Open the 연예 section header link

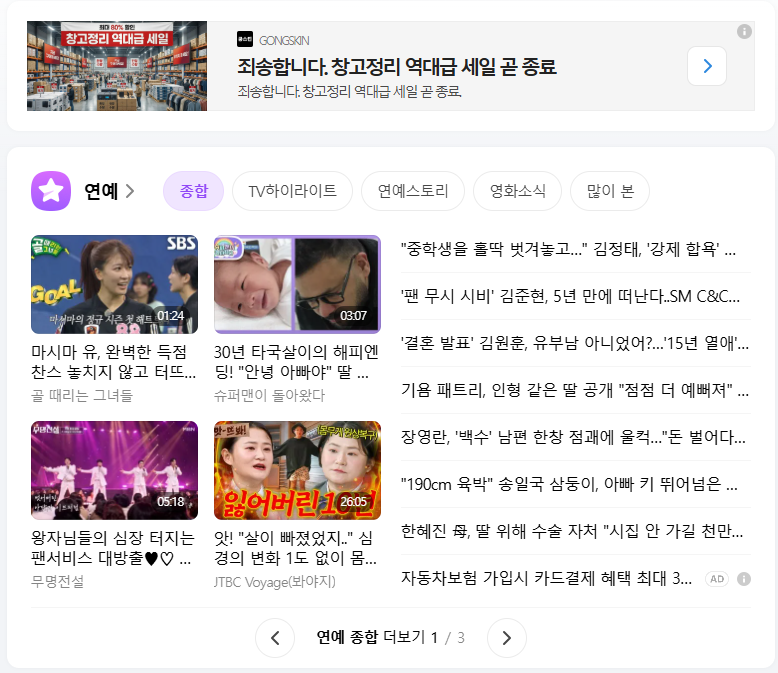point(109,191)
